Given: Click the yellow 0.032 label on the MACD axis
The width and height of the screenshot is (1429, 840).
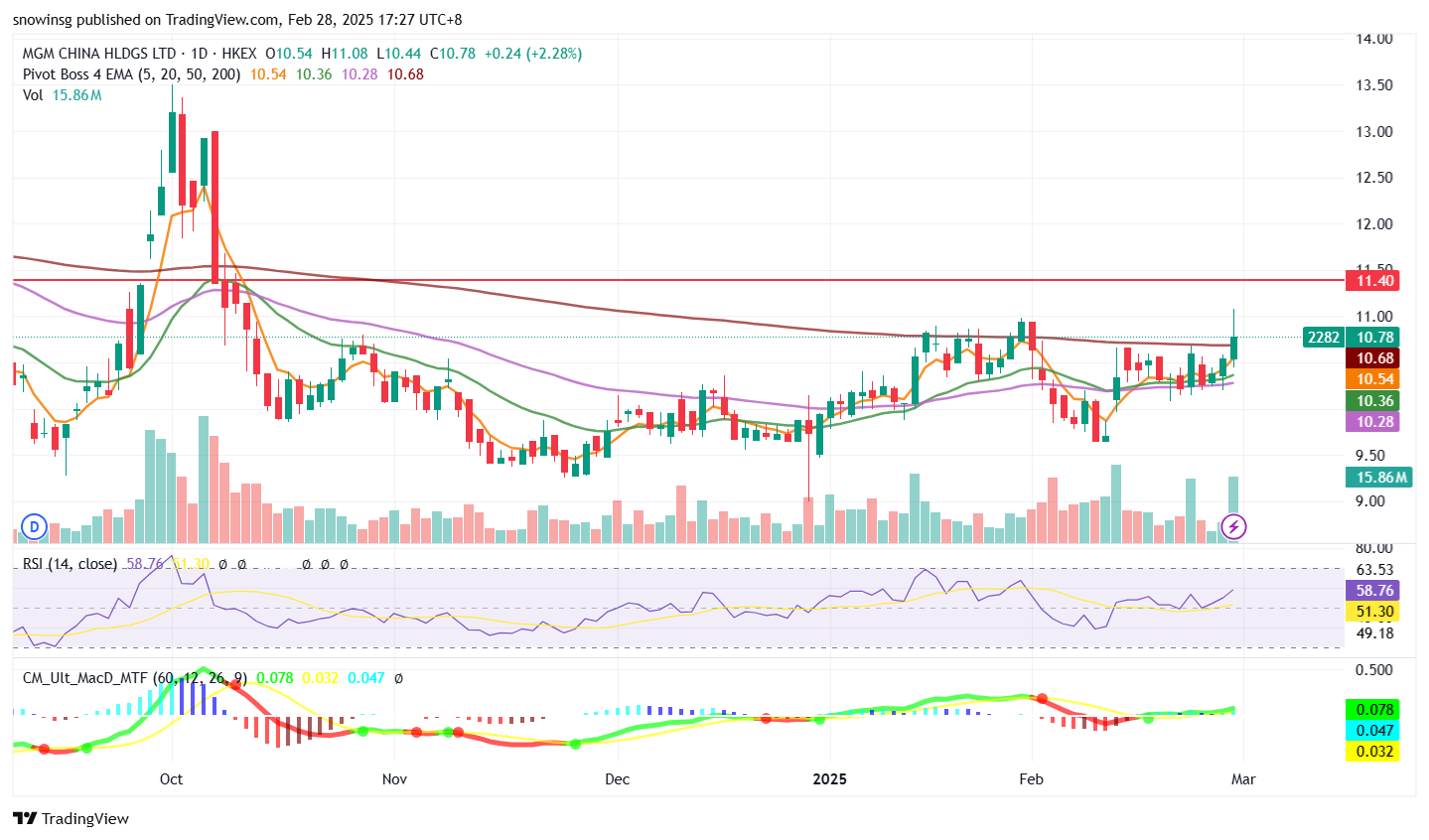Looking at the screenshot, I should [x=1371, y=752].
